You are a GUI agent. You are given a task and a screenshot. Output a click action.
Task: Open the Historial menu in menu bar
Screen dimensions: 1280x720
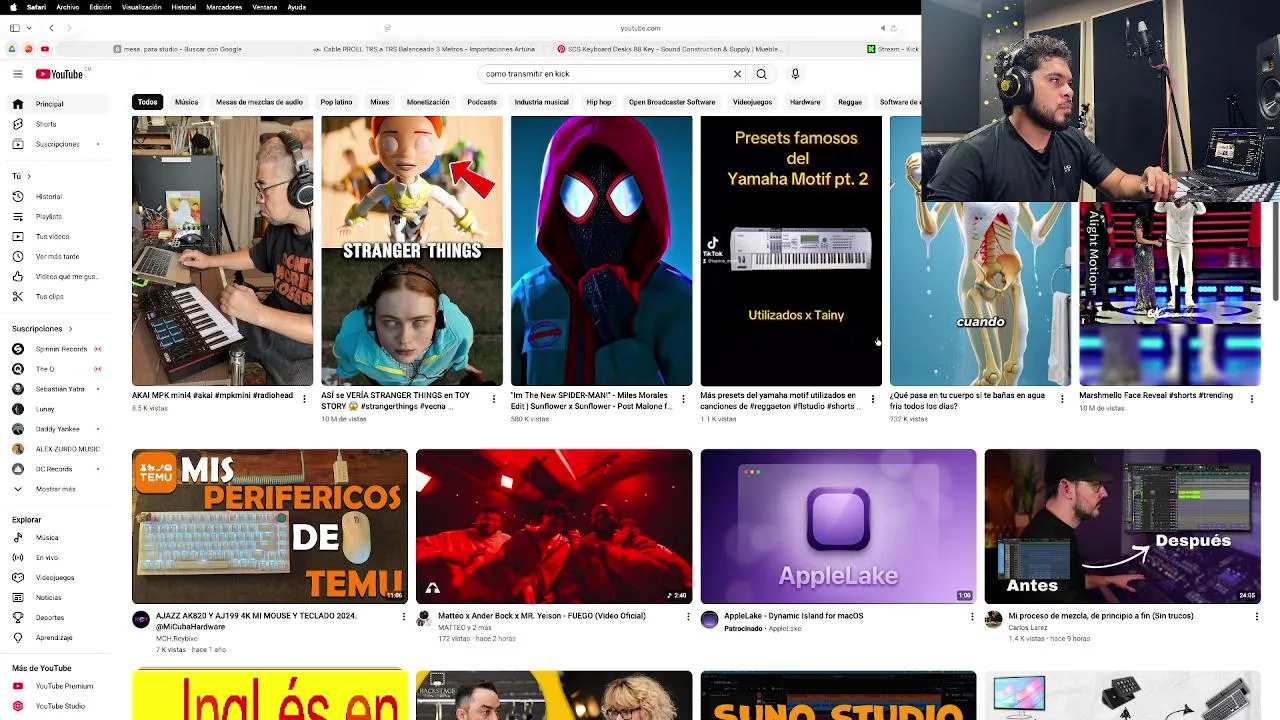coord(184,7)
